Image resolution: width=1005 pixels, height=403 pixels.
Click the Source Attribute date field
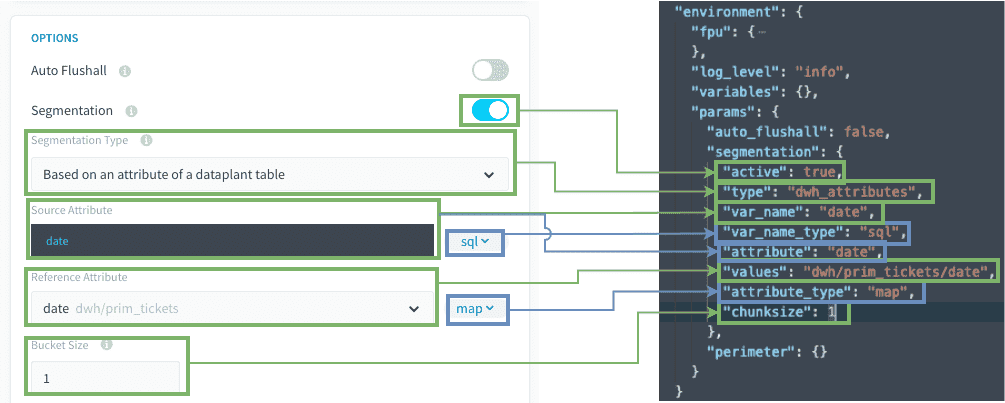pyautogui.click(x=232, y=240)
